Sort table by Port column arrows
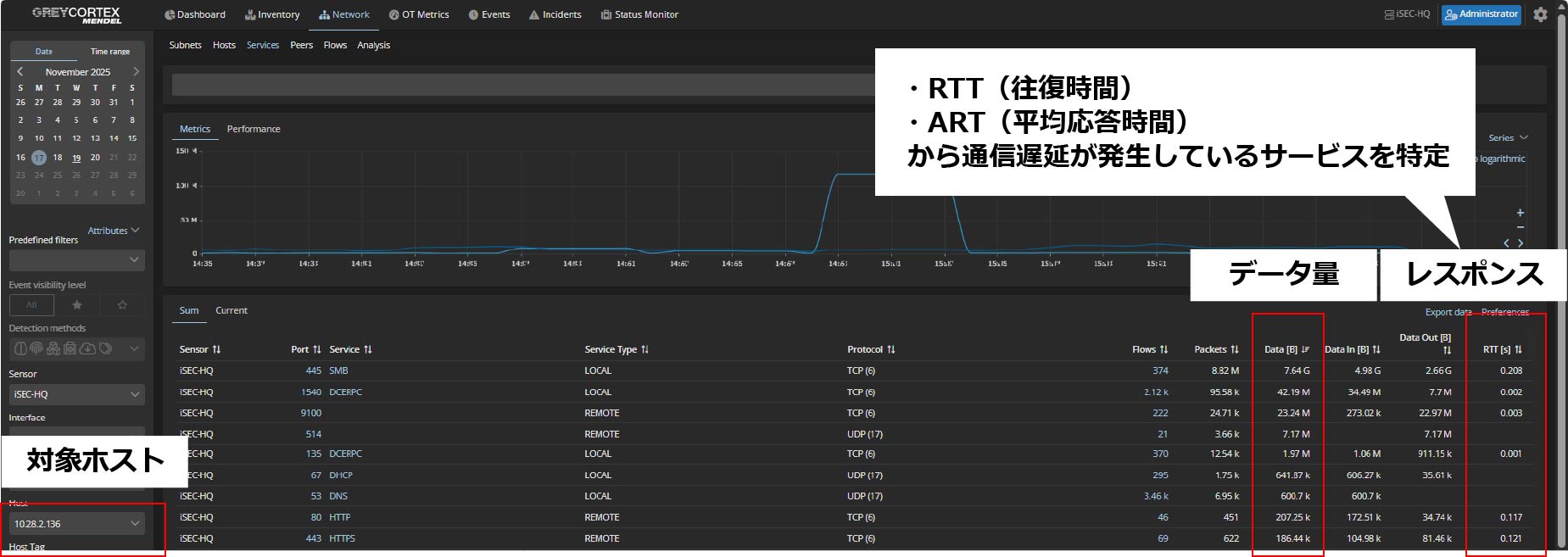The image size is (1568, 557). [x=317, y=349]
